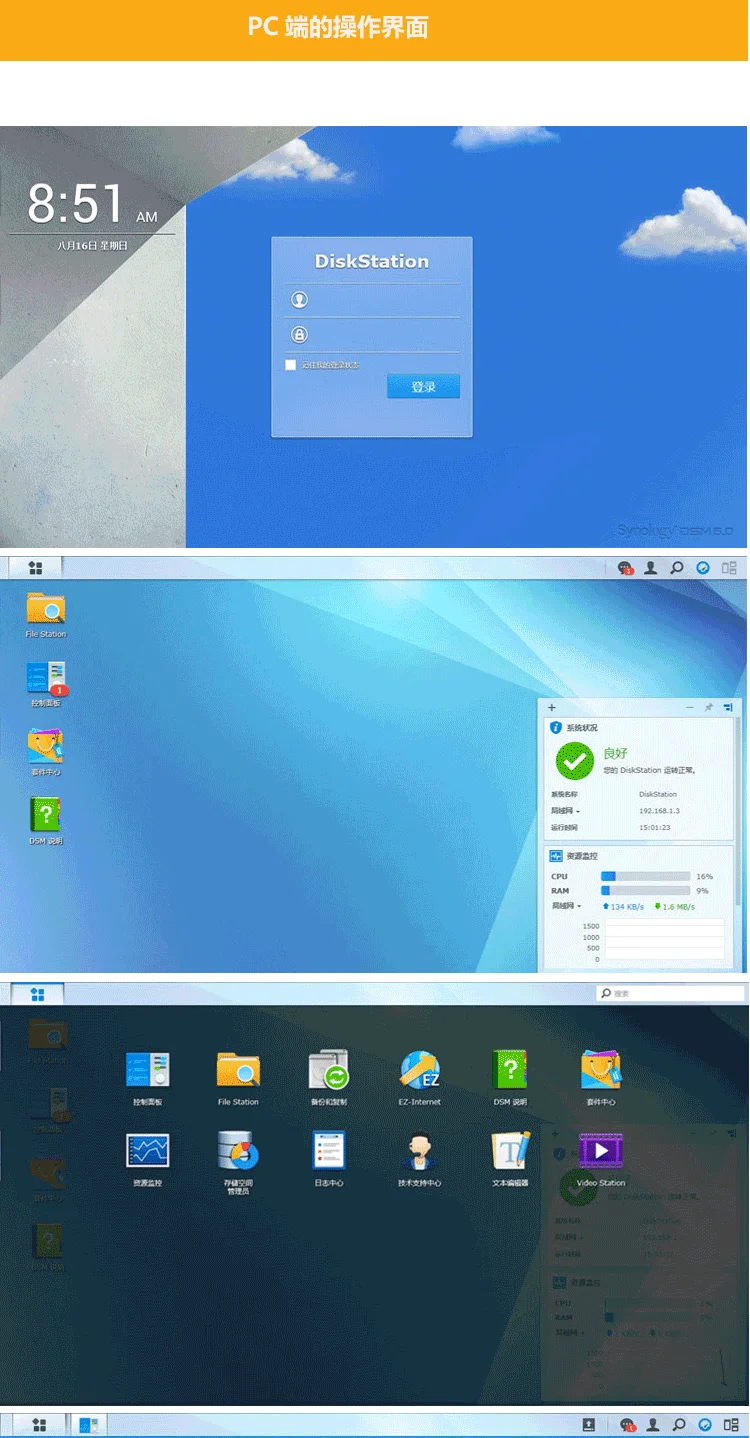Open Pilot View on the bright desktop's taskbar
The height and width of the screenshot is (1438, 750).
tap(730, 568)
